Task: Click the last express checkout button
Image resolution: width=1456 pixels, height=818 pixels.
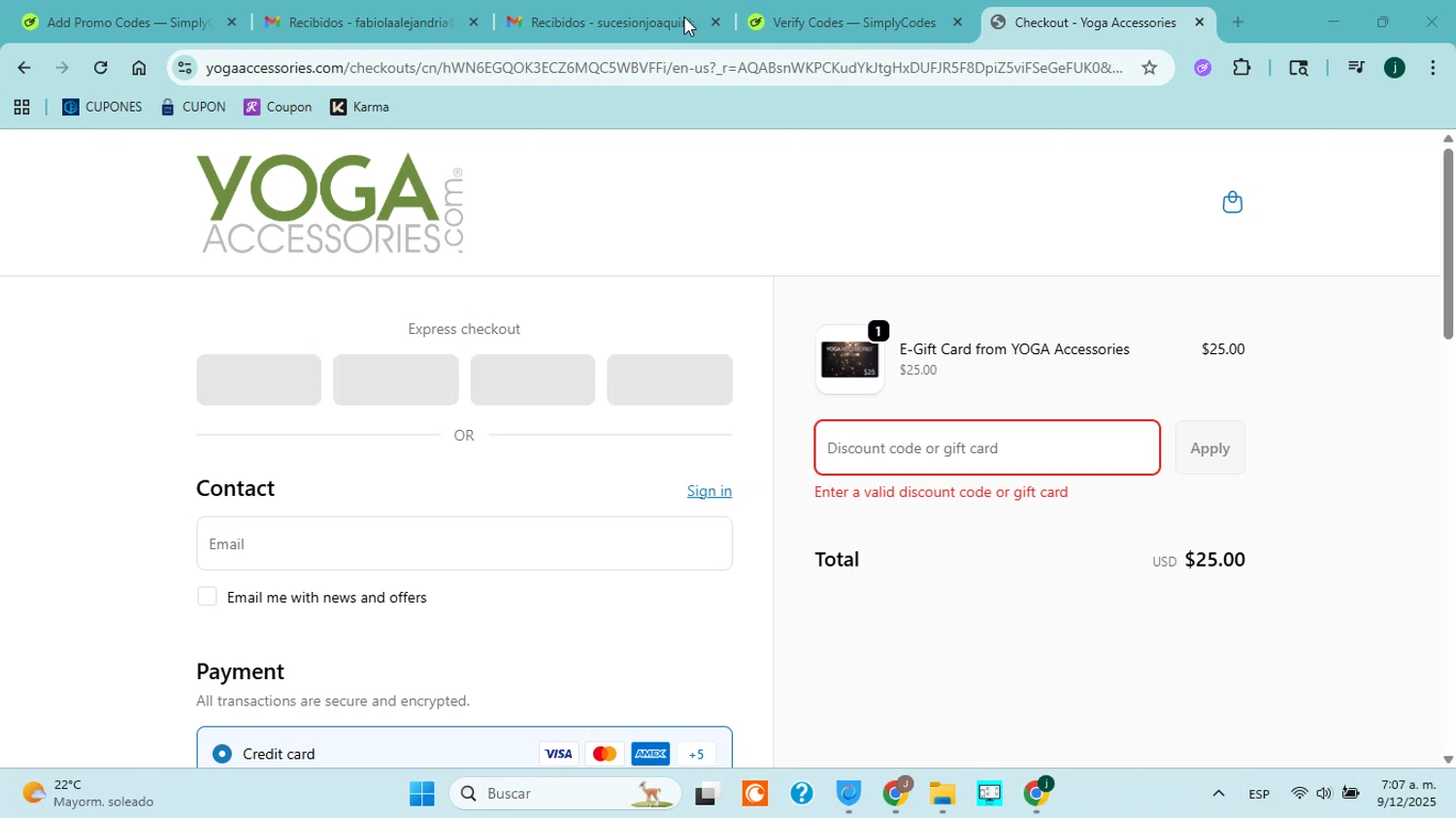Action: pos(670,379)
